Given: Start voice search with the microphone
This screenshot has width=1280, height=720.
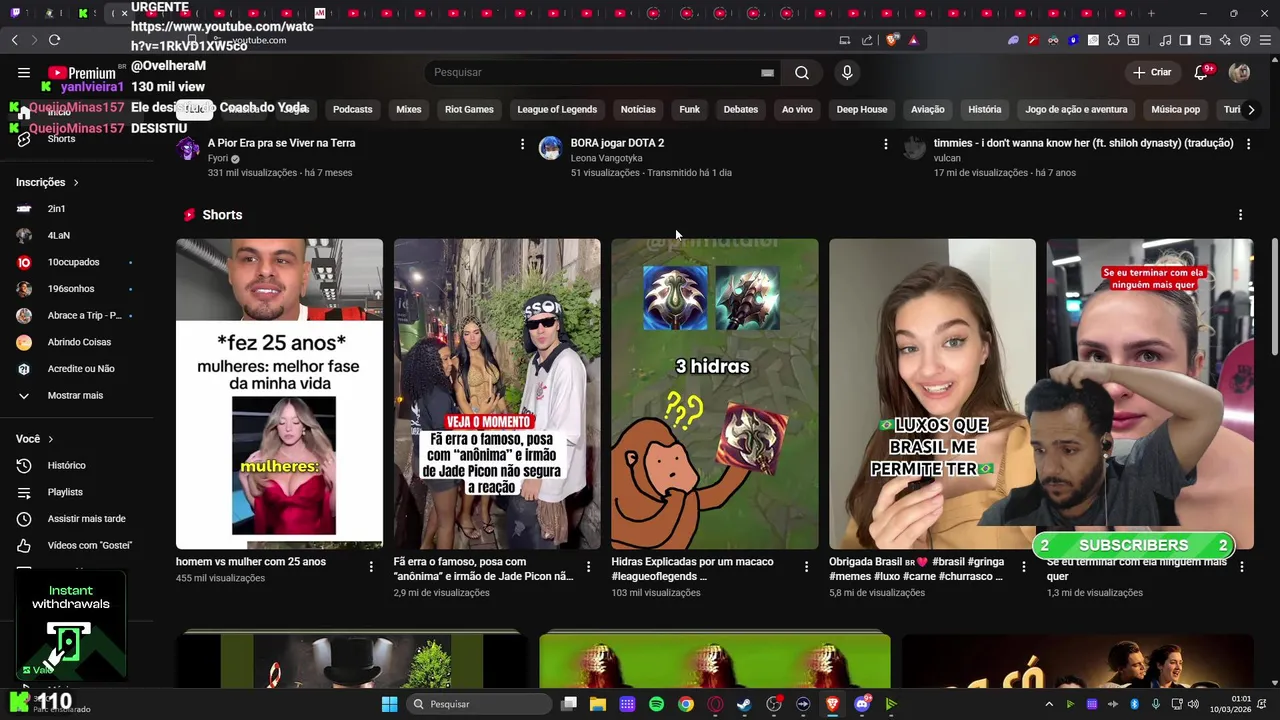Looking at the screenshot, I should coord(847,72).
